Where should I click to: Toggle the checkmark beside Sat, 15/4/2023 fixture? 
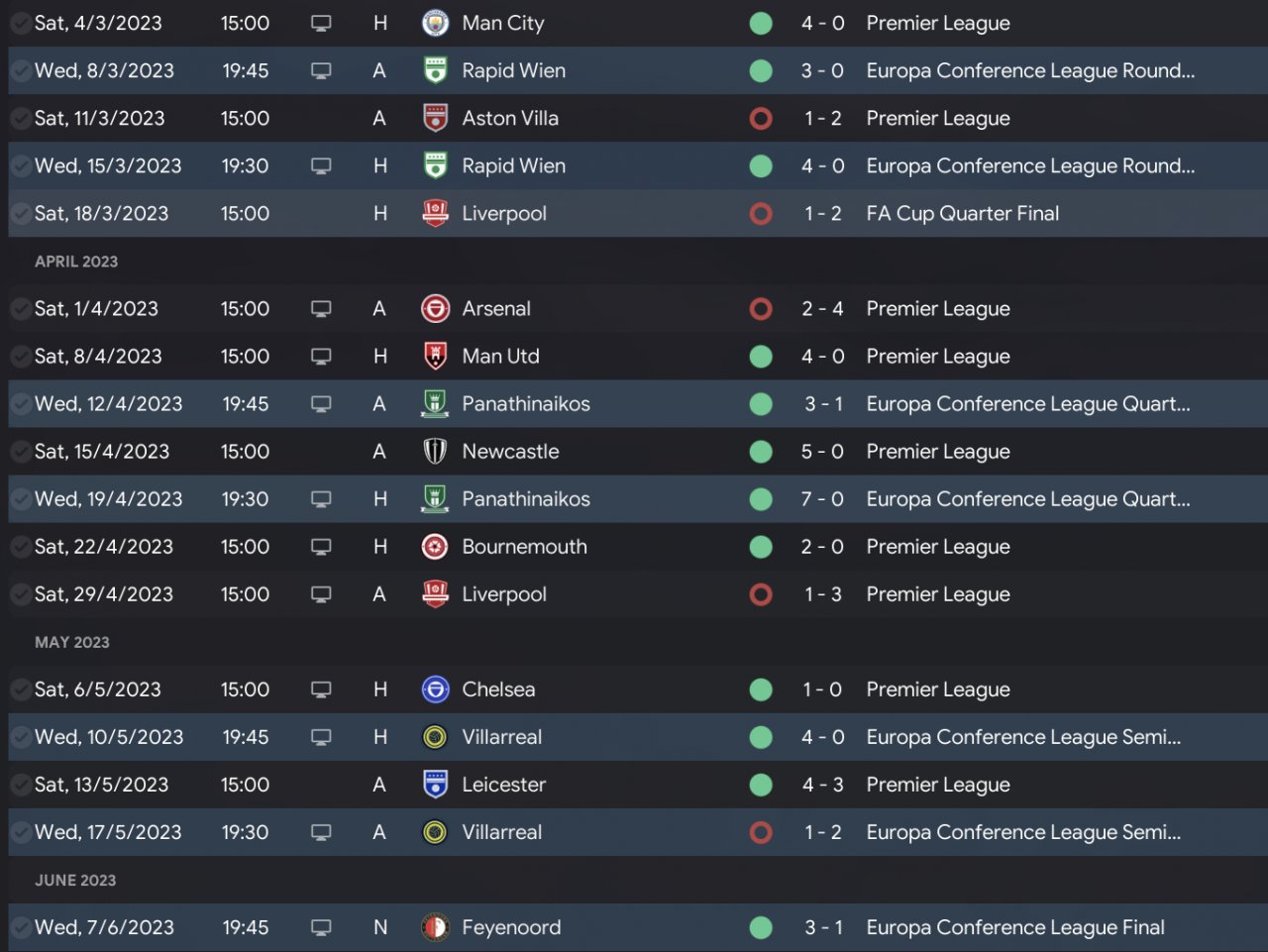tap(20, 452)
